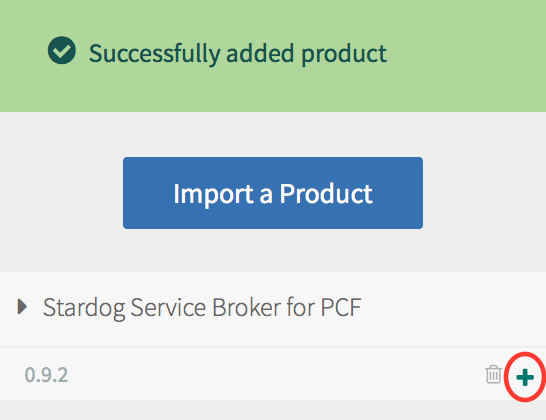The height and width of the screenshot is (420, 546).
Task: Add Stardog 0.9.2 using the plus icon
Action: pyautogui.click(x=525, y=378)
